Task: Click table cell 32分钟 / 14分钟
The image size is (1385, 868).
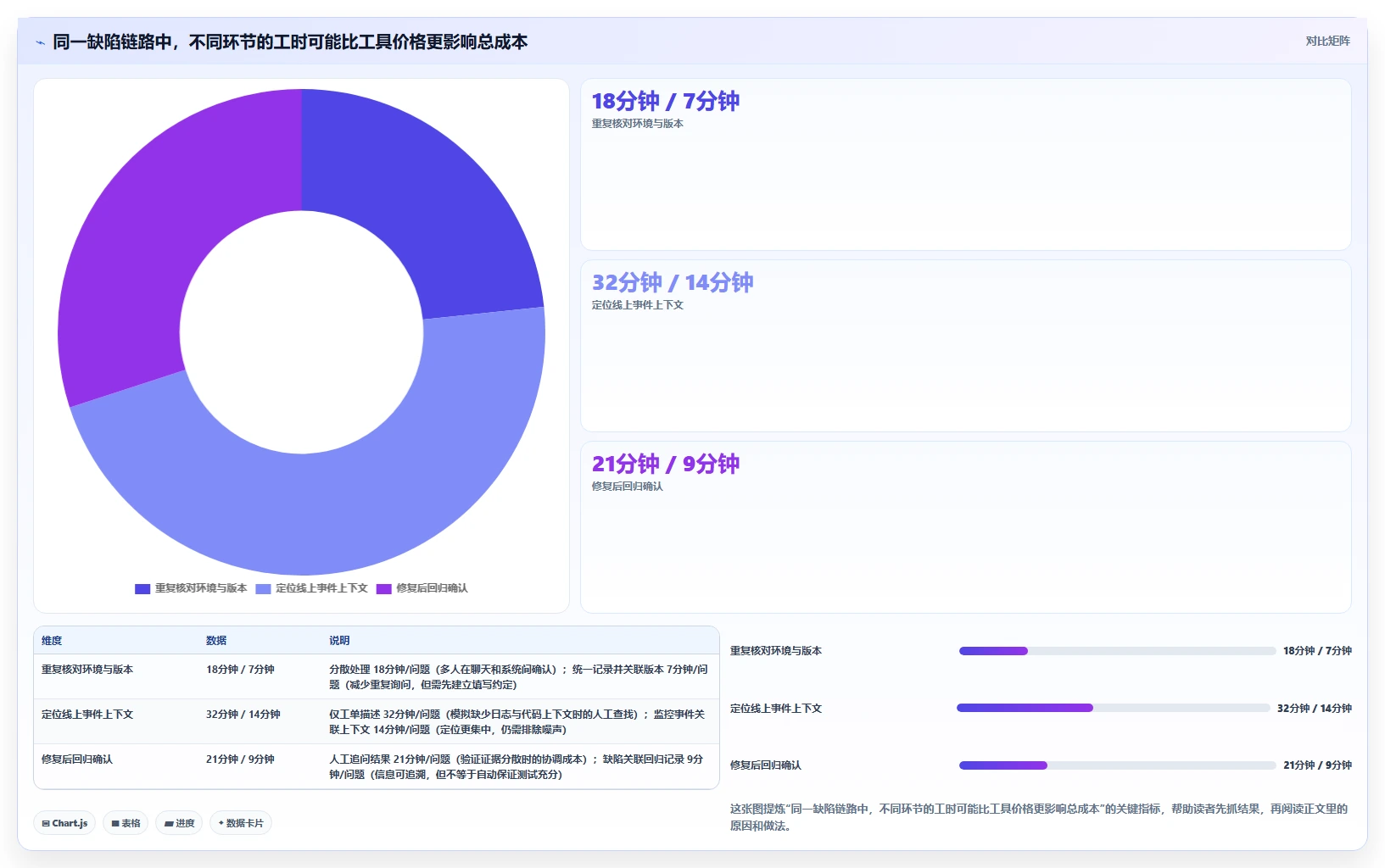Action: click(243, 715)
